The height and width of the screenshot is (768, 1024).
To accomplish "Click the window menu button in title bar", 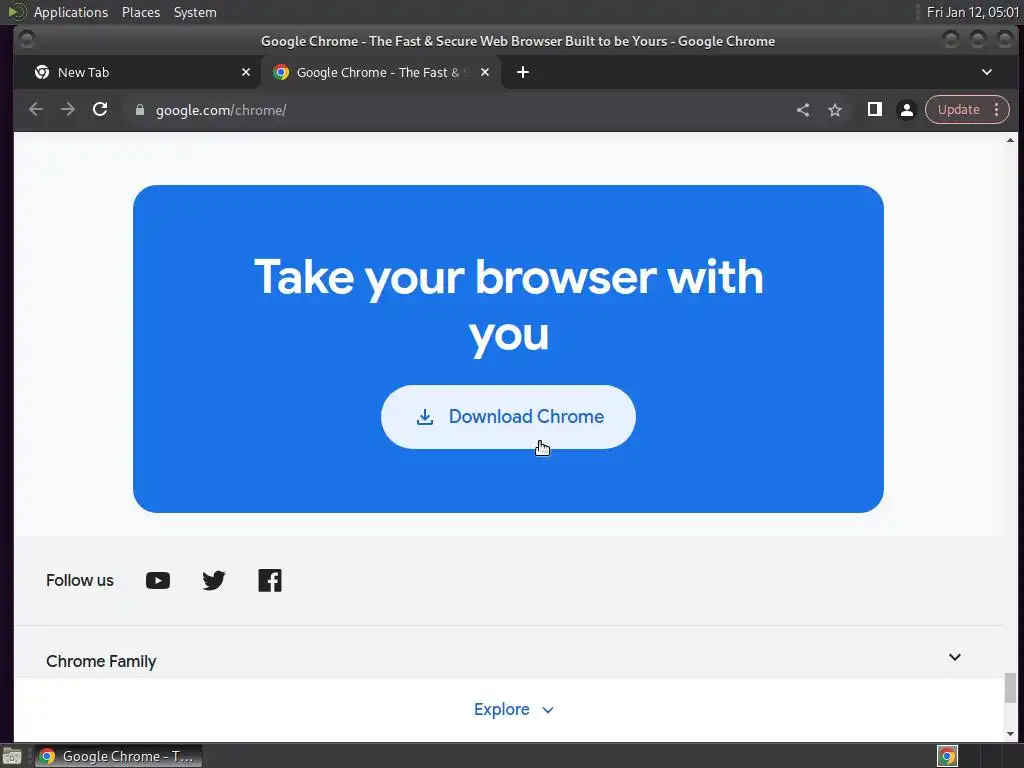I will pos(27,40).
